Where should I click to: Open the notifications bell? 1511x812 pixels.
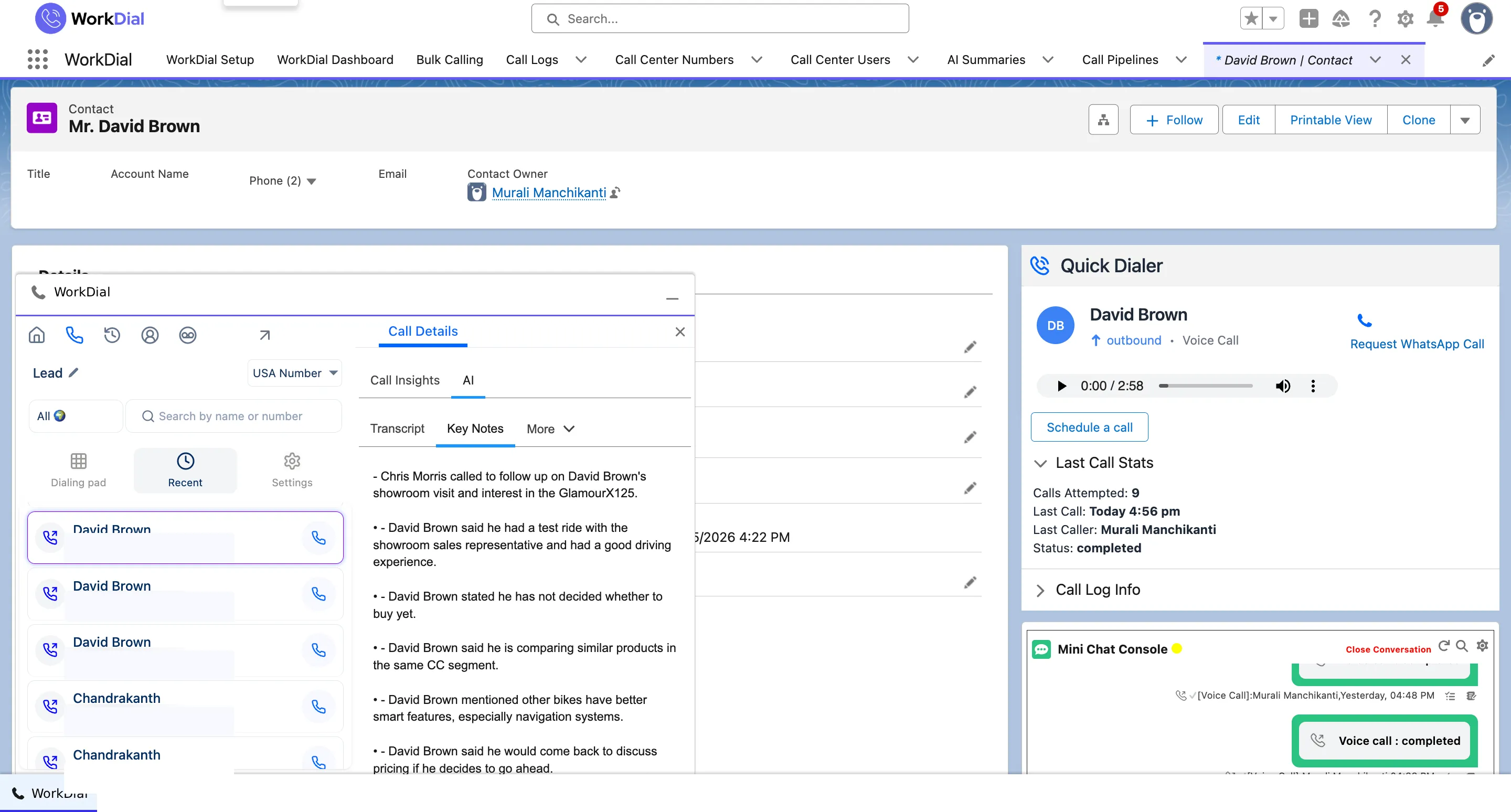(1435, 19)
